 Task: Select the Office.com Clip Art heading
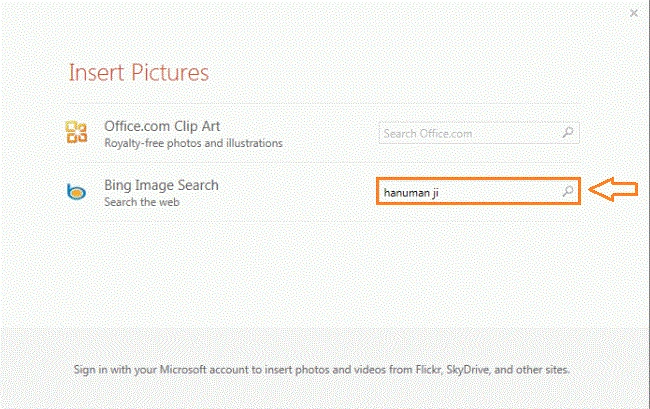coord(162,126)
